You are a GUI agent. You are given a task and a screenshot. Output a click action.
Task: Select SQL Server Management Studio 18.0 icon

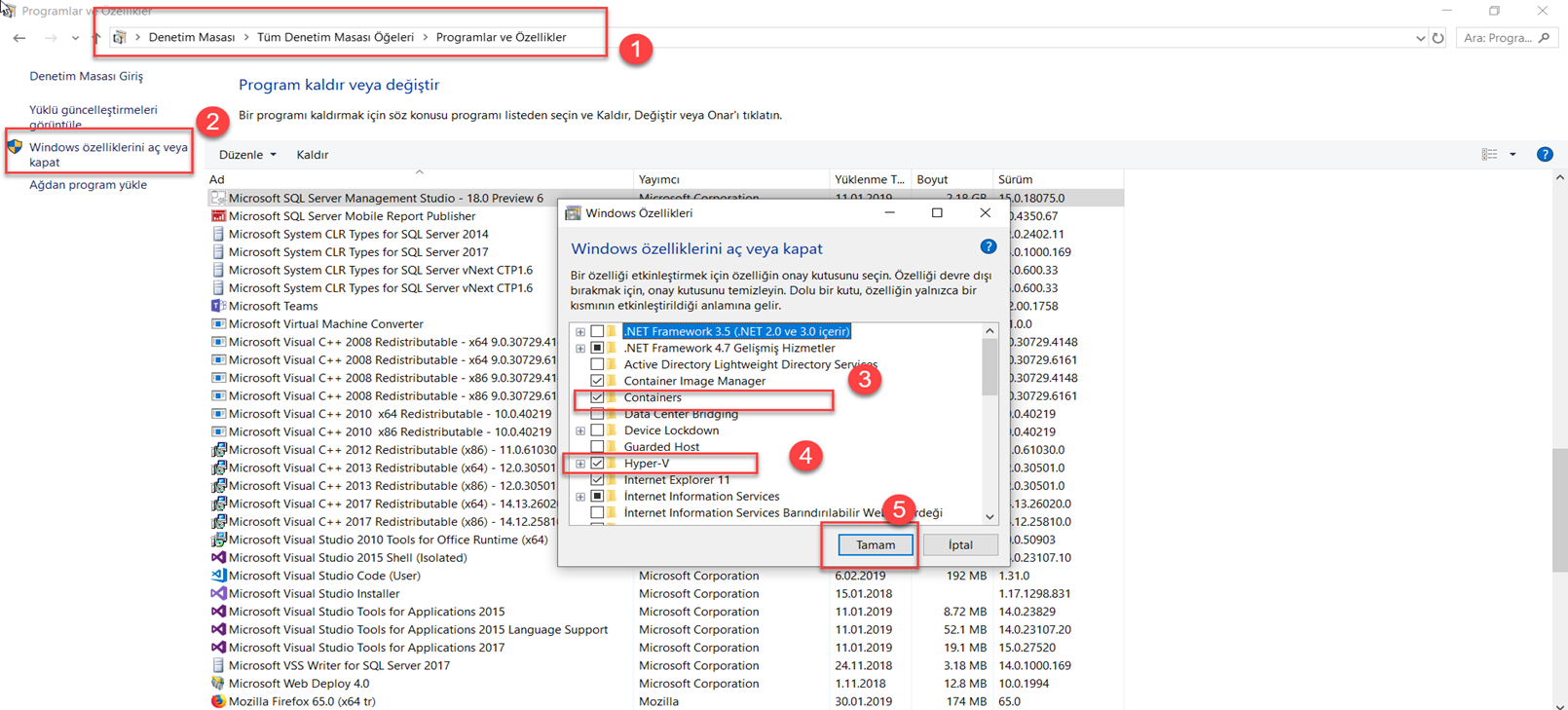pos(218,198)
